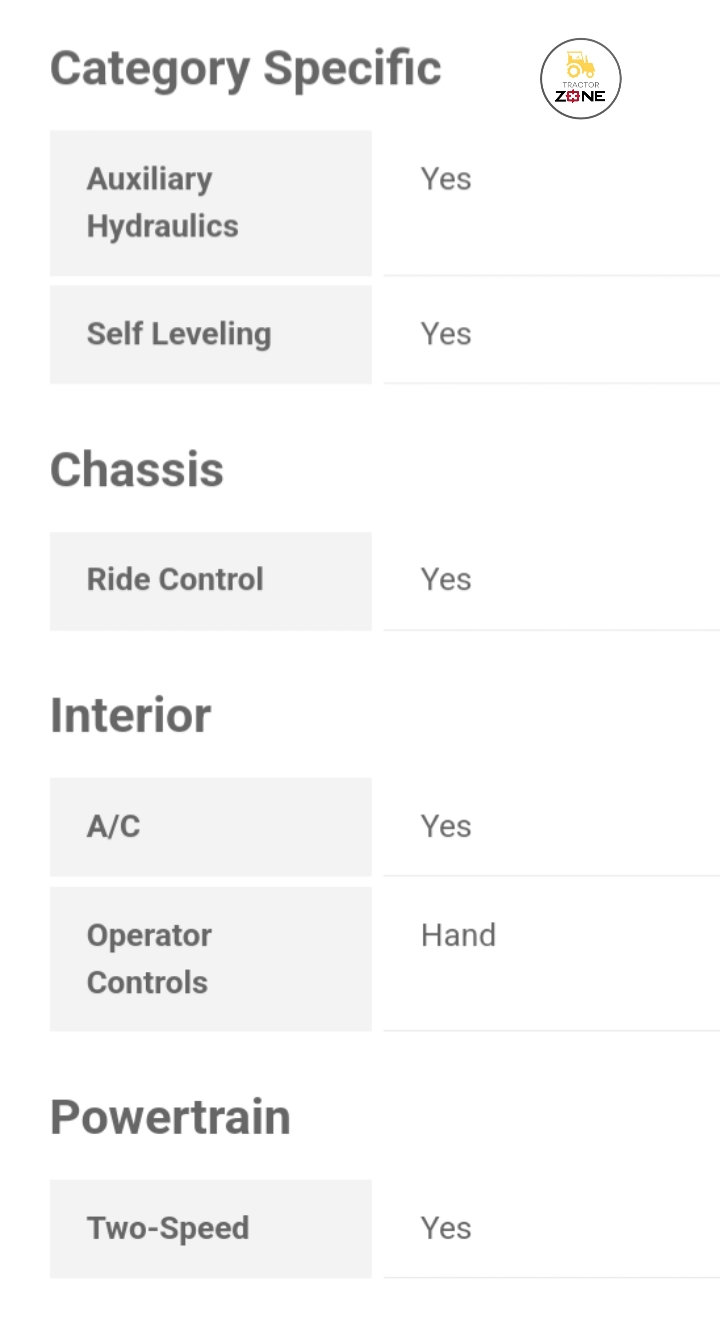Click the Operator Controls label cell
Image resolution: width=720 pixels, height=1319 pixels.
point(210,959)
